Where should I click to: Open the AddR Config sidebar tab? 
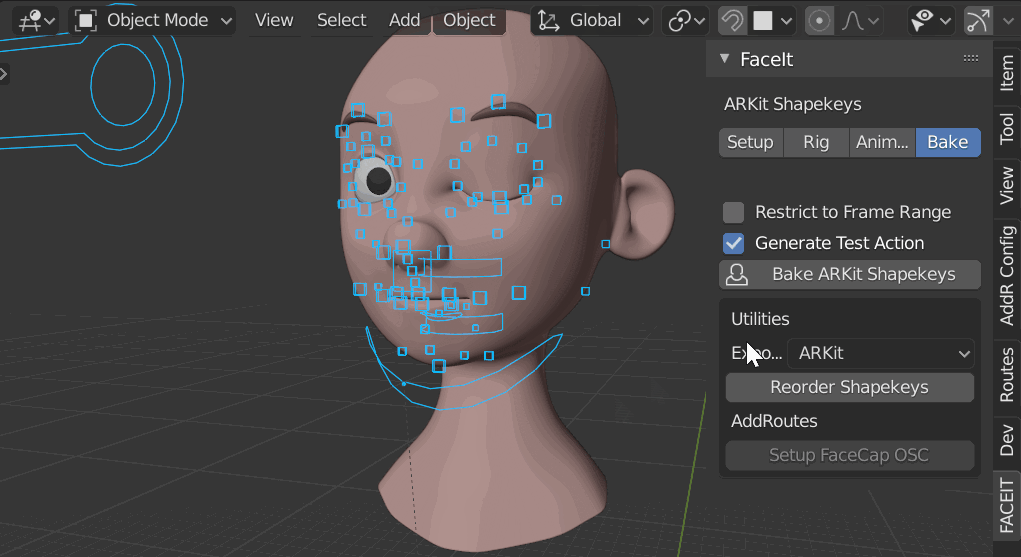pos(1007,274)
